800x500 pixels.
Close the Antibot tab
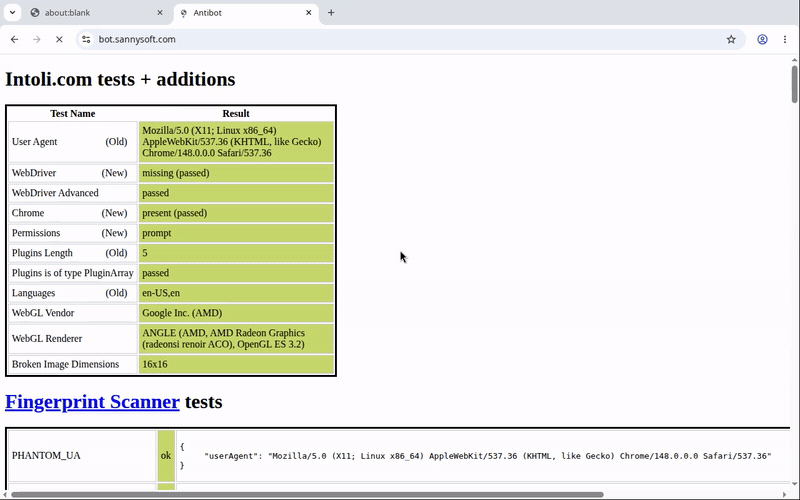(x=309, y=13)
